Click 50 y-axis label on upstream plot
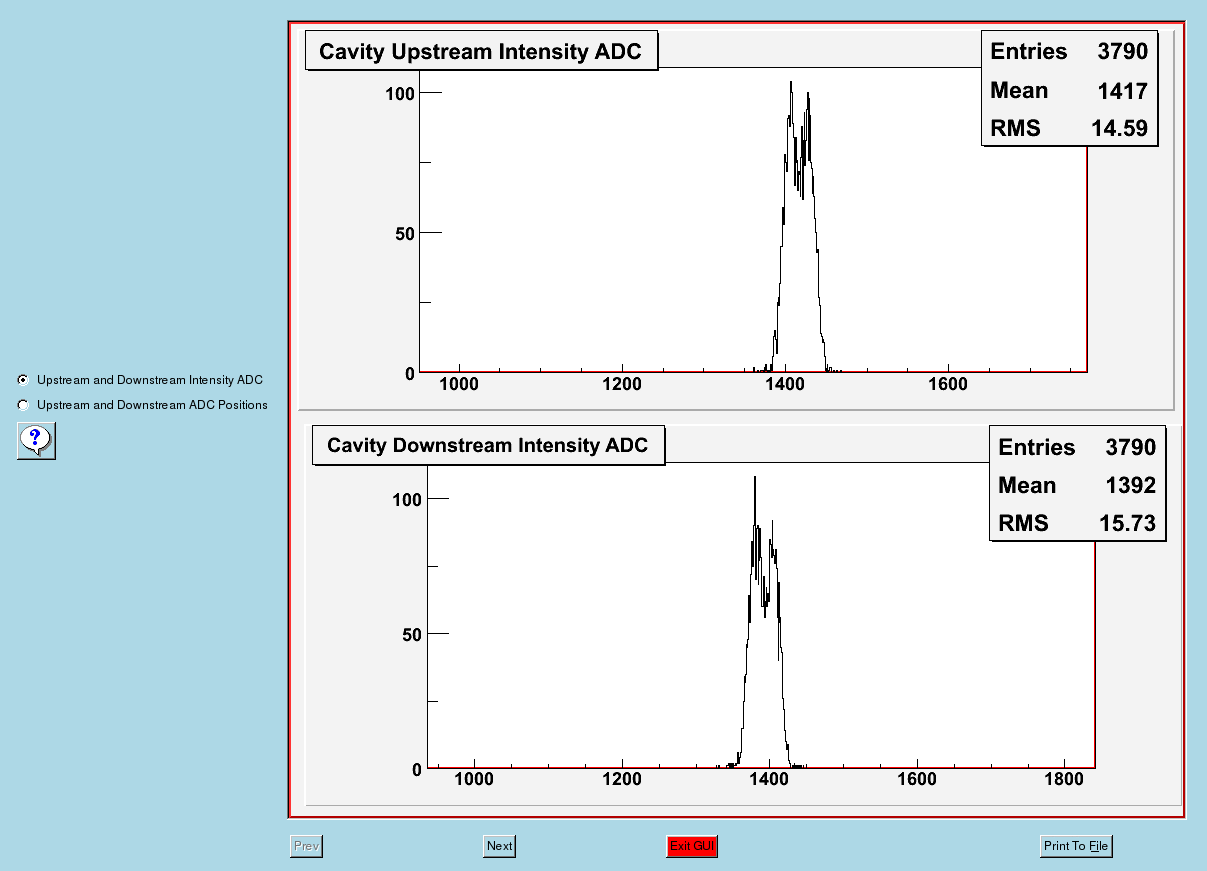Viewport: 1207px width, 871px height. [404, 233]
